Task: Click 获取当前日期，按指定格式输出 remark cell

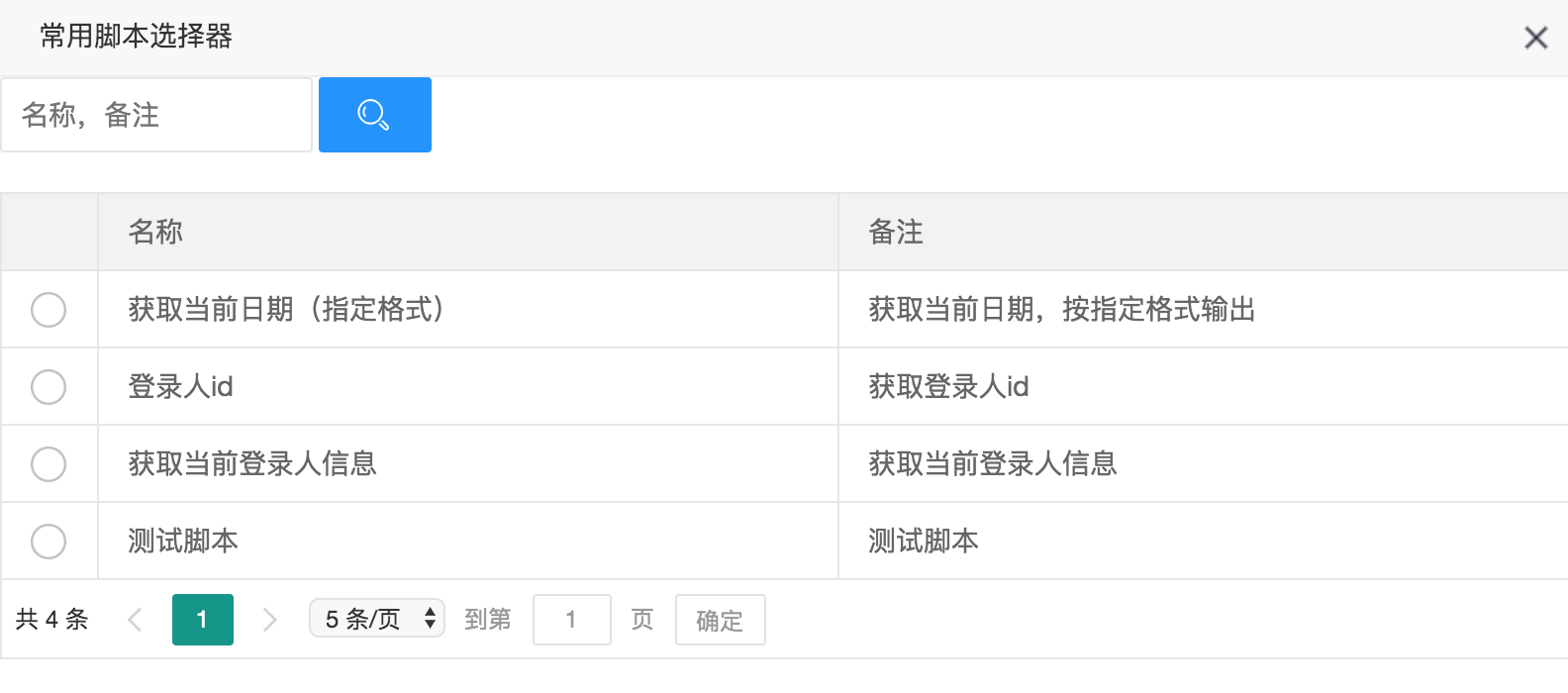Action: [x=1061, y=310]
